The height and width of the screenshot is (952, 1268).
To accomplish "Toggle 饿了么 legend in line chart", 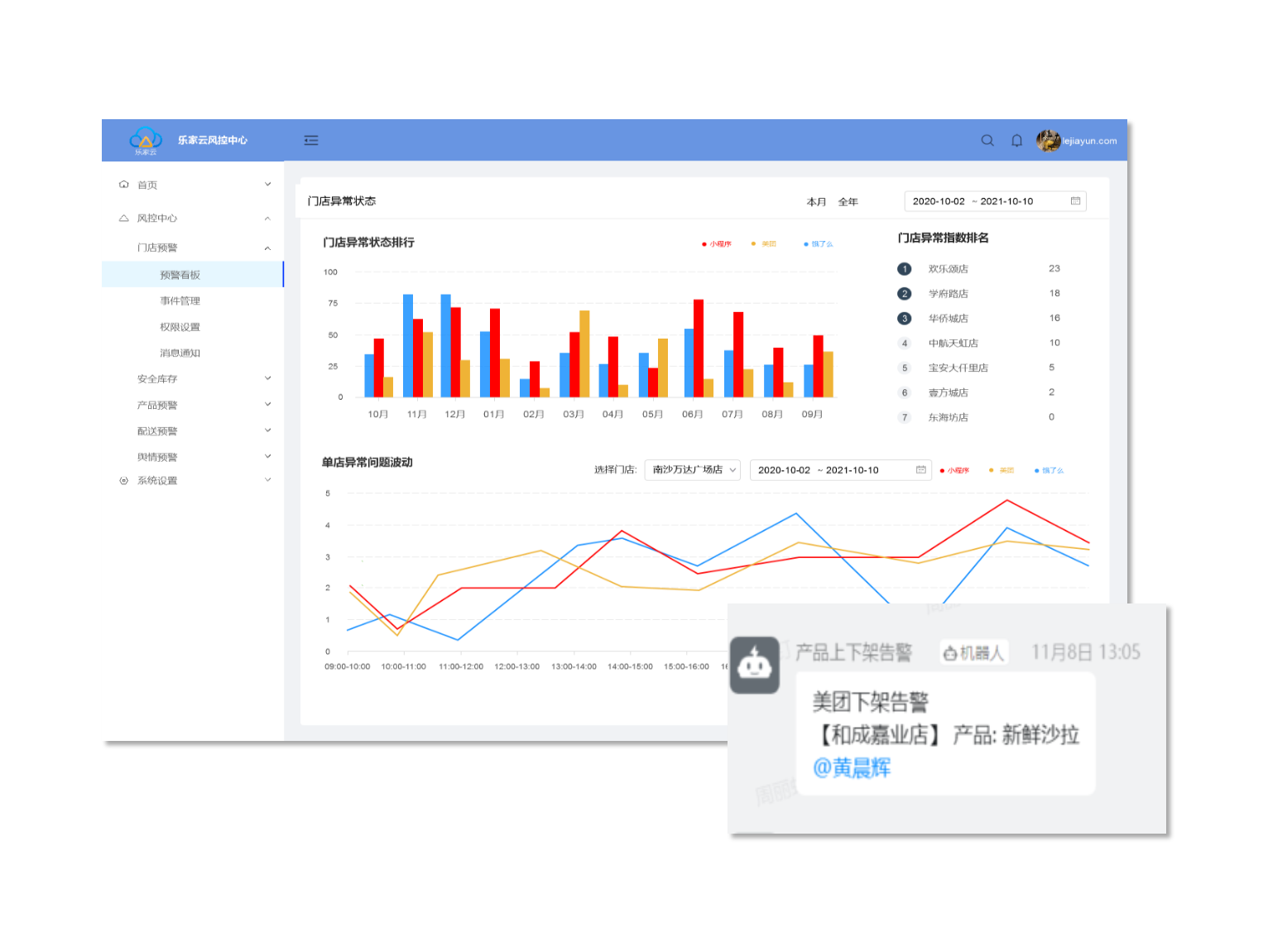I will [1049, 470].
